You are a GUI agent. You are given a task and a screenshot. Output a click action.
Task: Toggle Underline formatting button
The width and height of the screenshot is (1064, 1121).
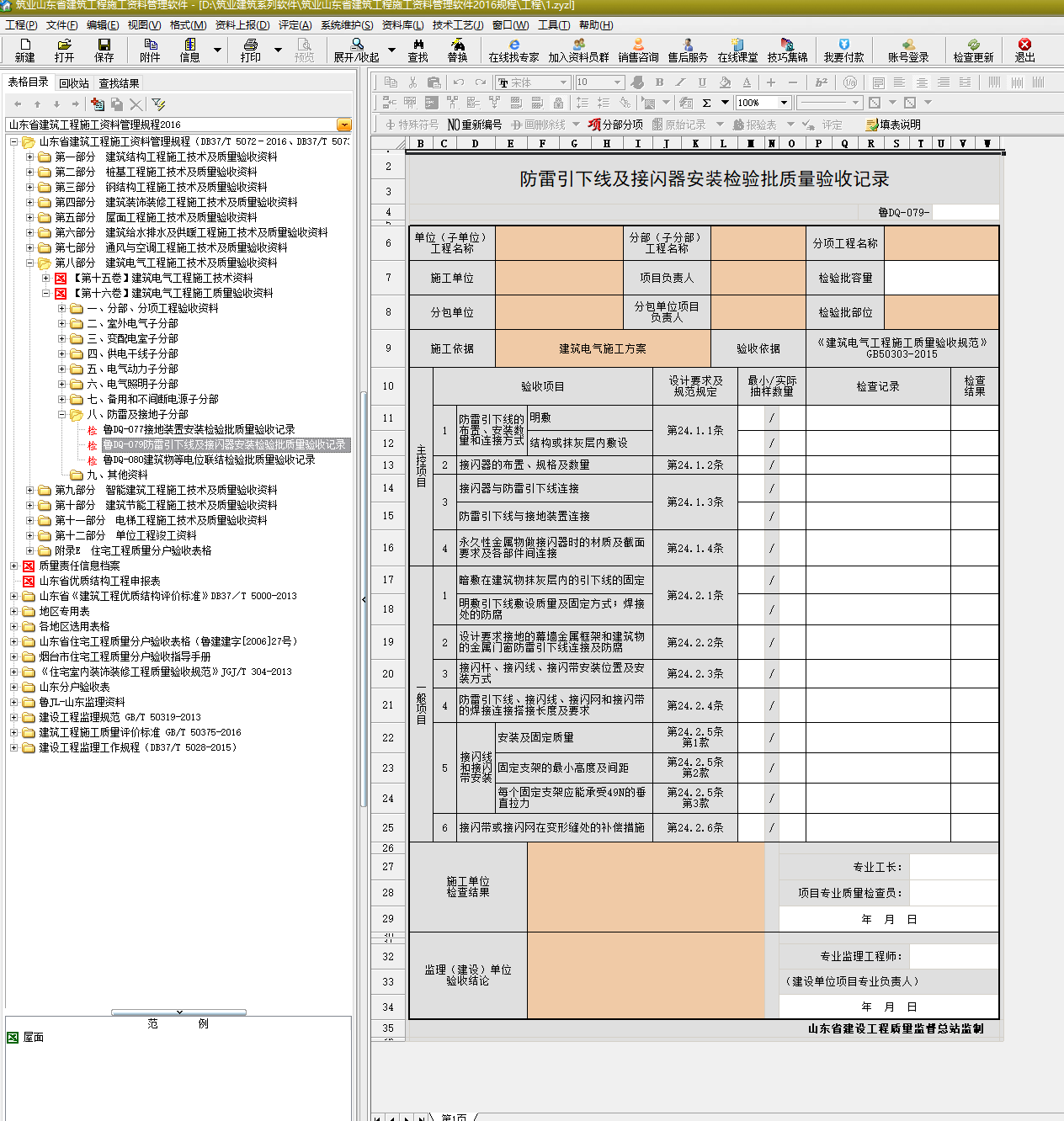coord(702,82)
